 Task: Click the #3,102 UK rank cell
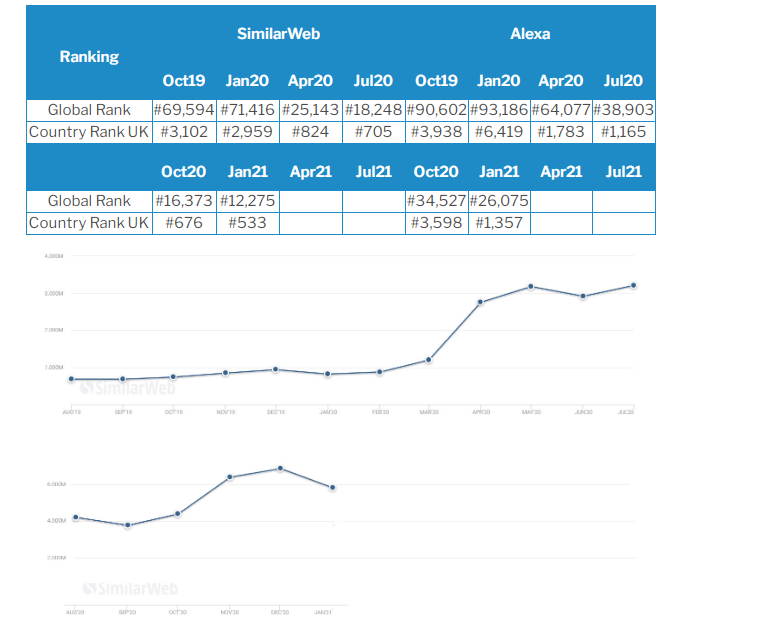pos(184,132)
